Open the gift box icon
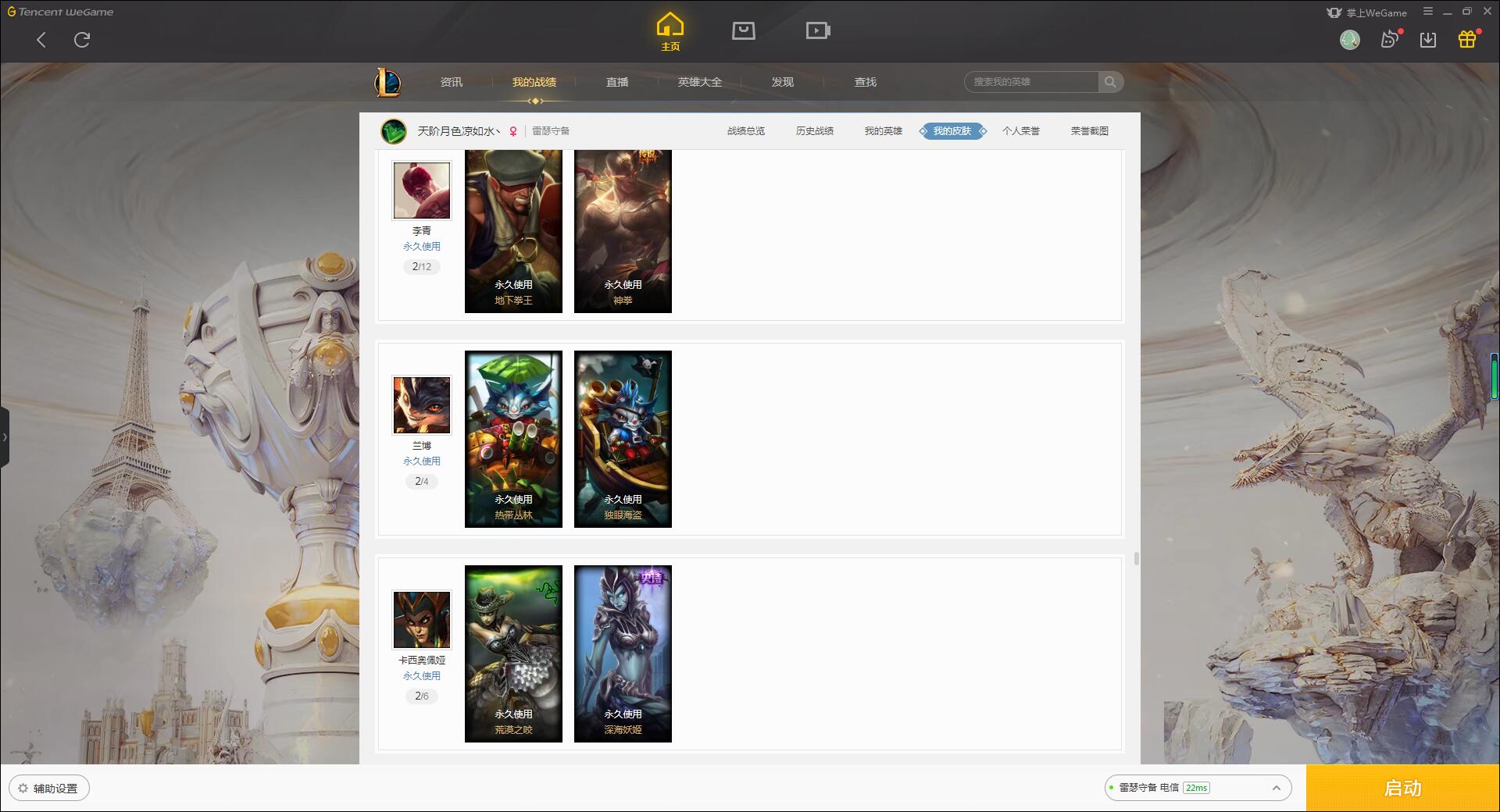 click(1467, 40)
